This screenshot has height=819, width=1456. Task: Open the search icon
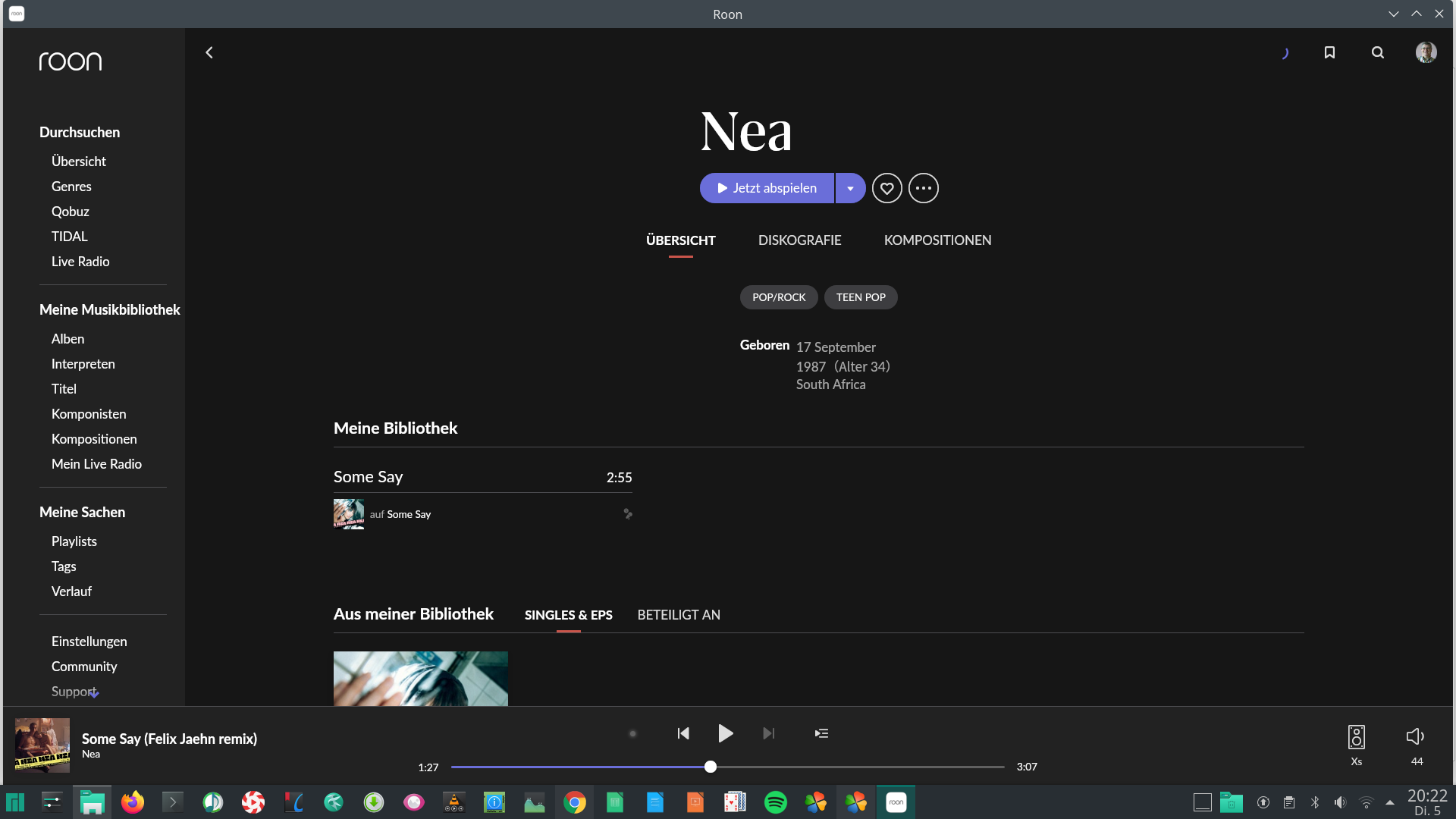click(1378, 52)
